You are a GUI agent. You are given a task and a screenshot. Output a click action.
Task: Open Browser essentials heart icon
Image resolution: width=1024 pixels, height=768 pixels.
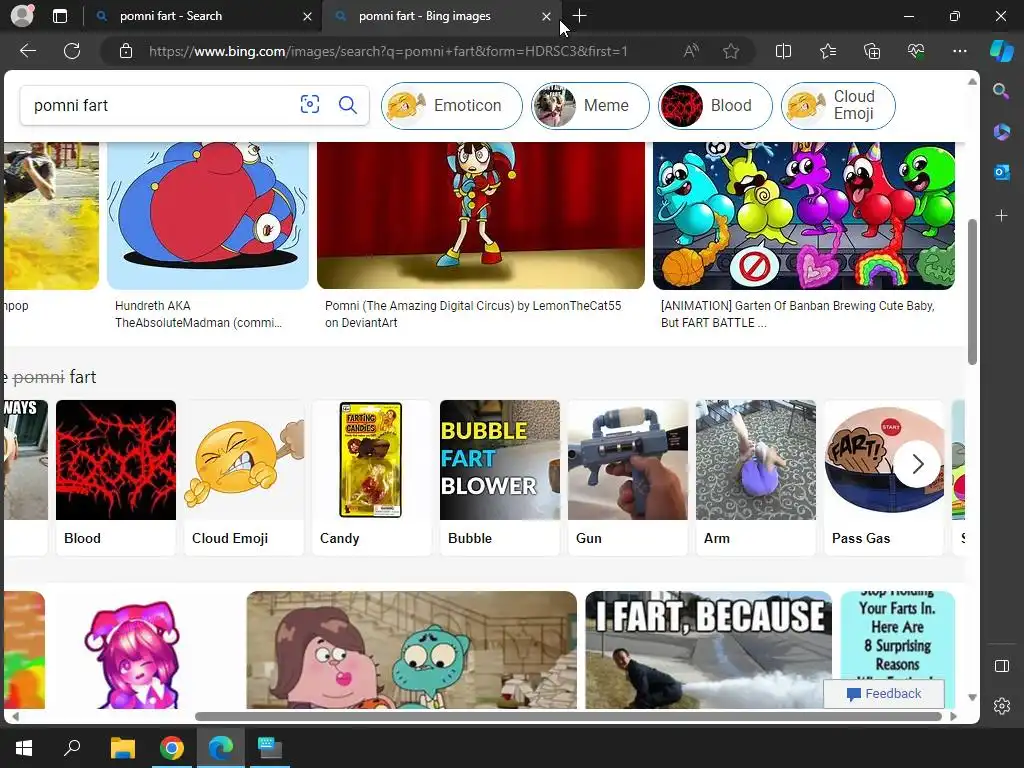click(916, 51)
